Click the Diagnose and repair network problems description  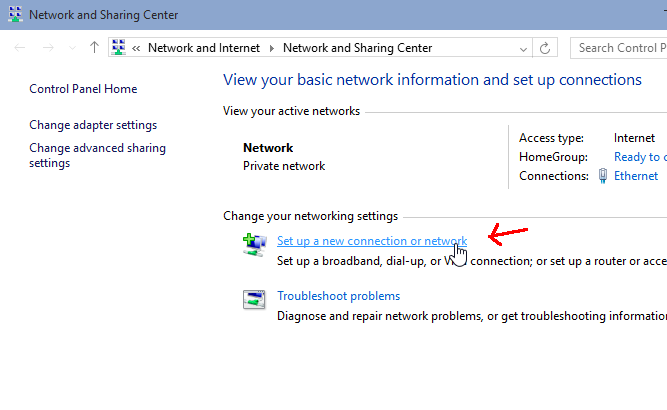pyautogui.click(x=472, y=316)
